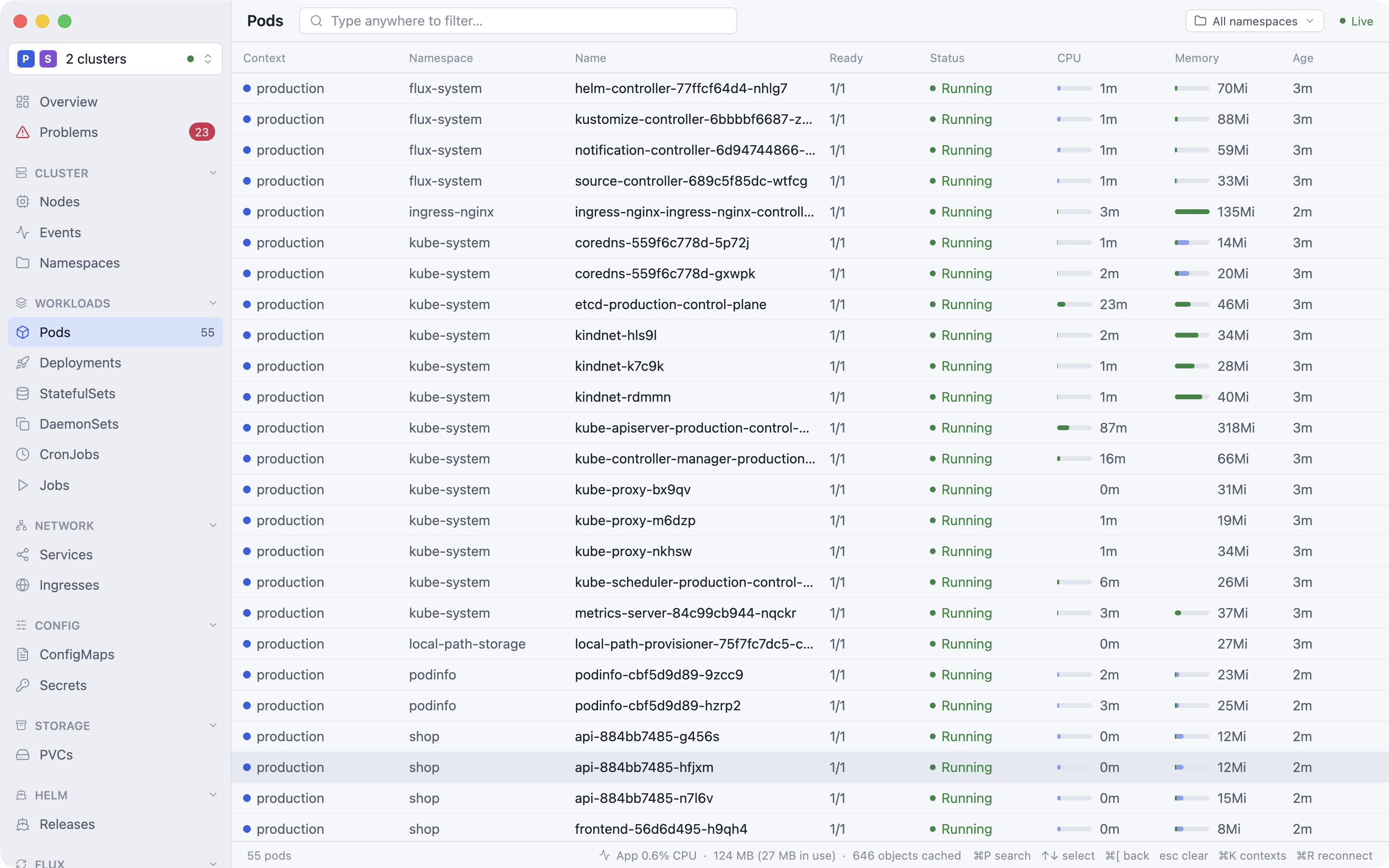Screen dimensions: 1389x868
Task: Focus the Type anywhere to filter field
Action: click(517, 21)
